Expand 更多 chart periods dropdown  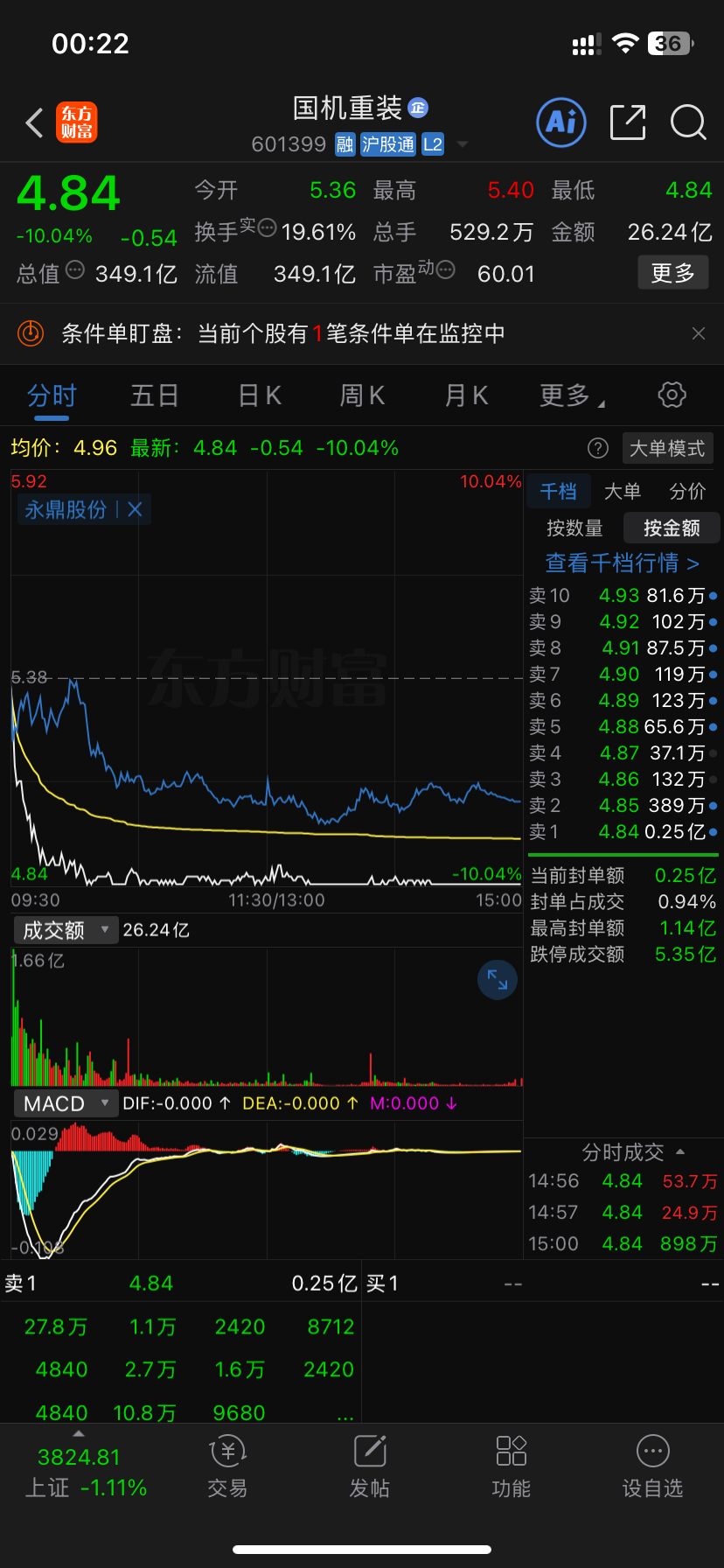tap(573, 395)
